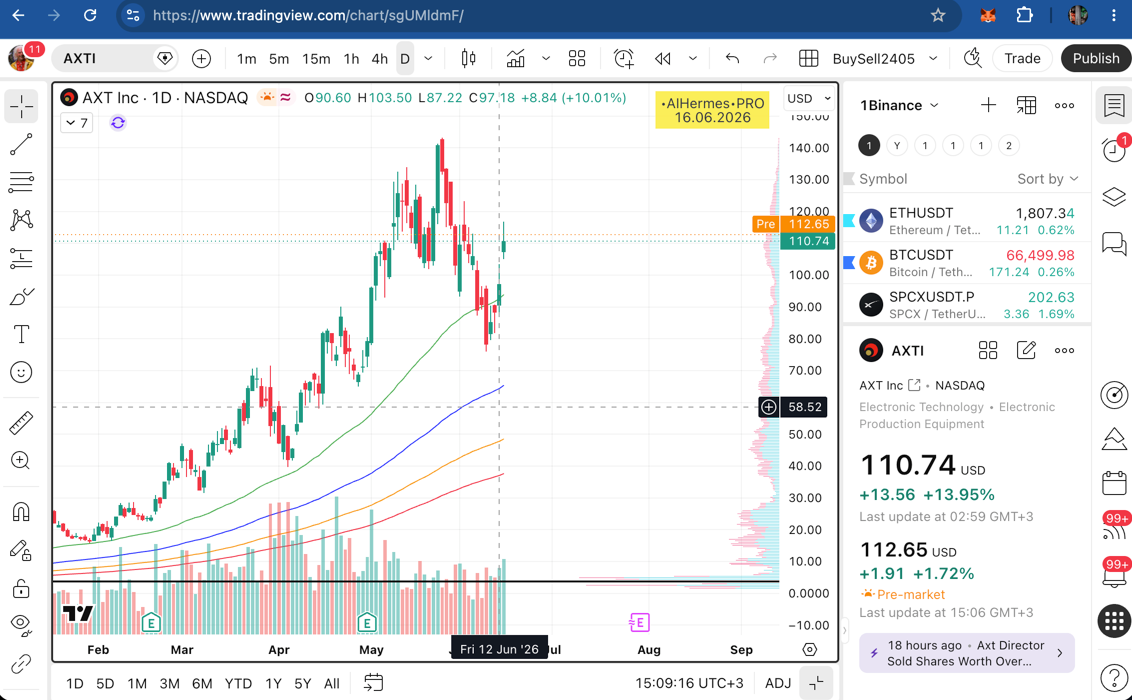Select the YTD date range
This screenshot has width=1133, height=700.
point(238,683)
